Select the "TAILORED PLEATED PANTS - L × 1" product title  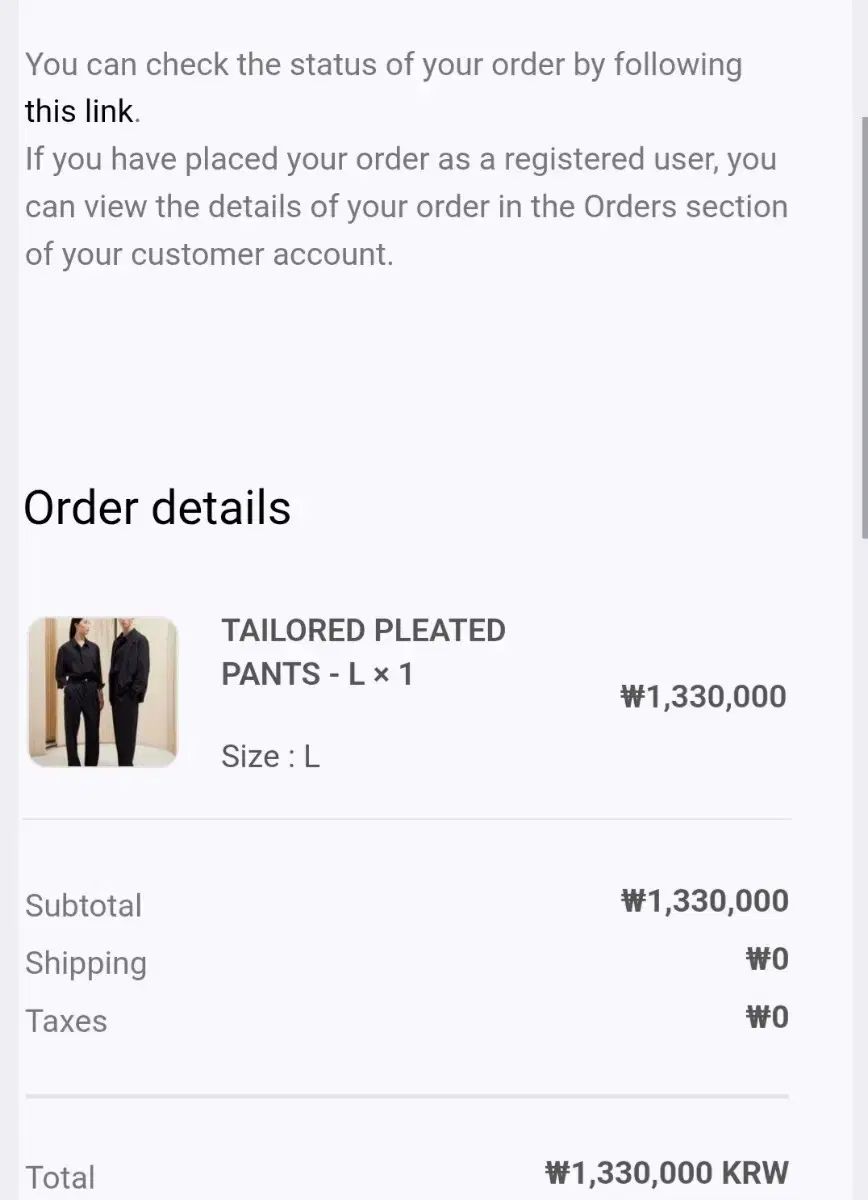point(363,652)
